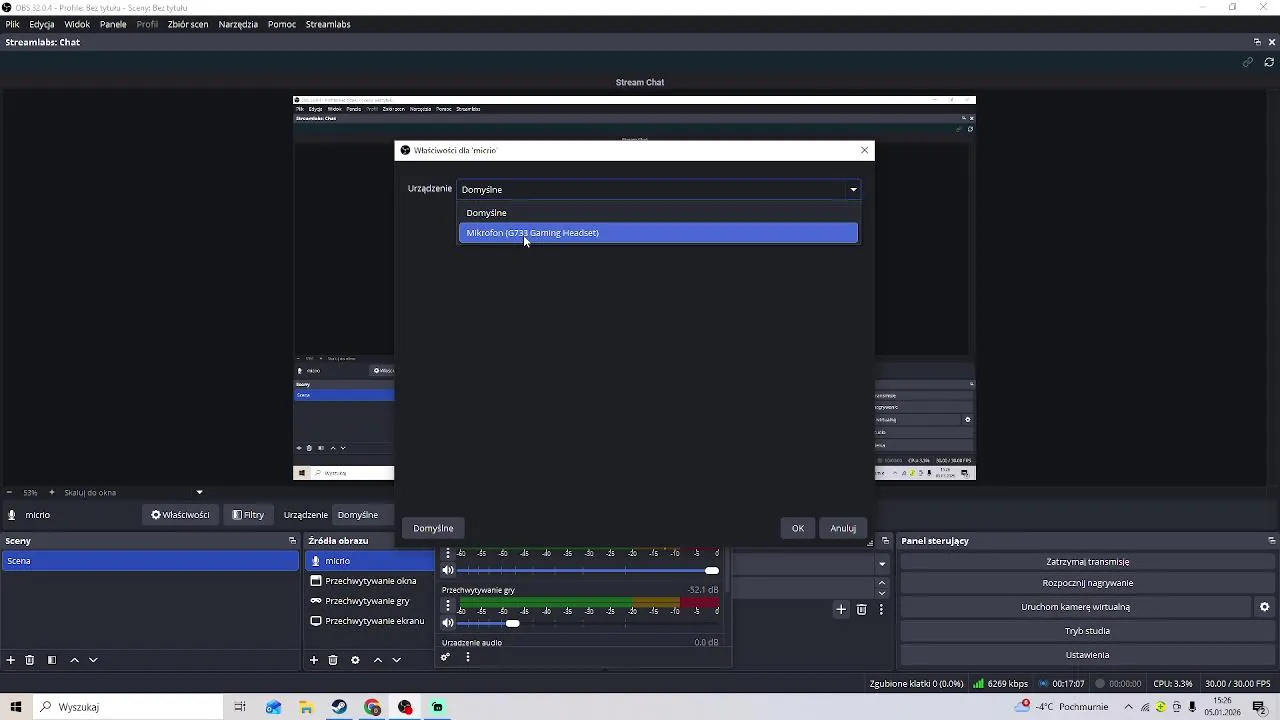1280x720 pixels.
Task: Open virtual camera settings gear
Action: (1264, 607)
